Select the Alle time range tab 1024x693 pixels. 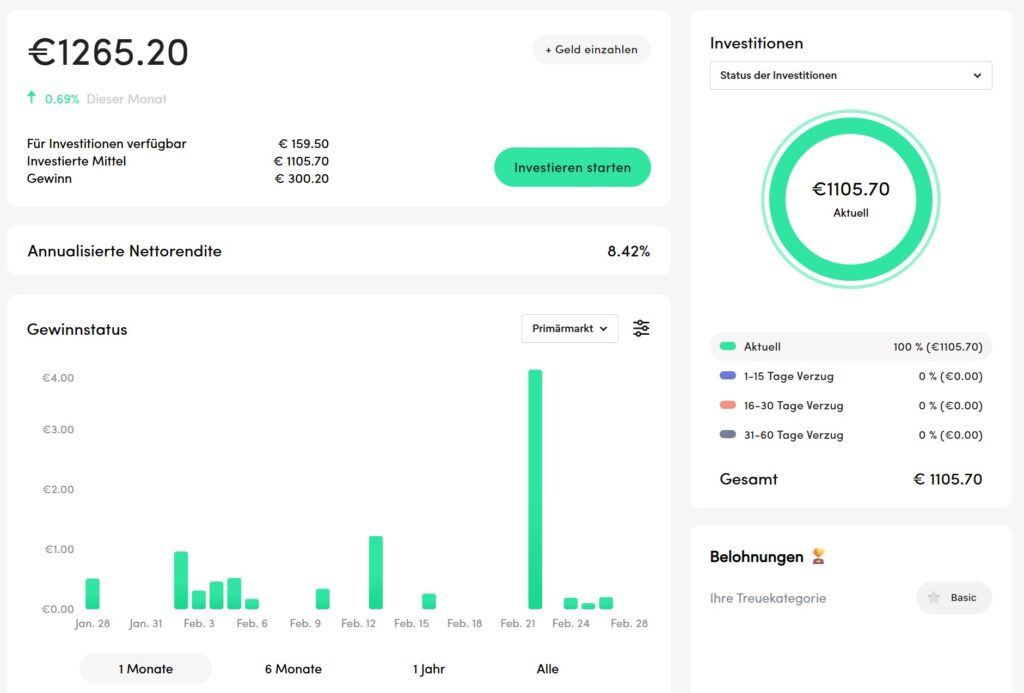pos(547,669)
